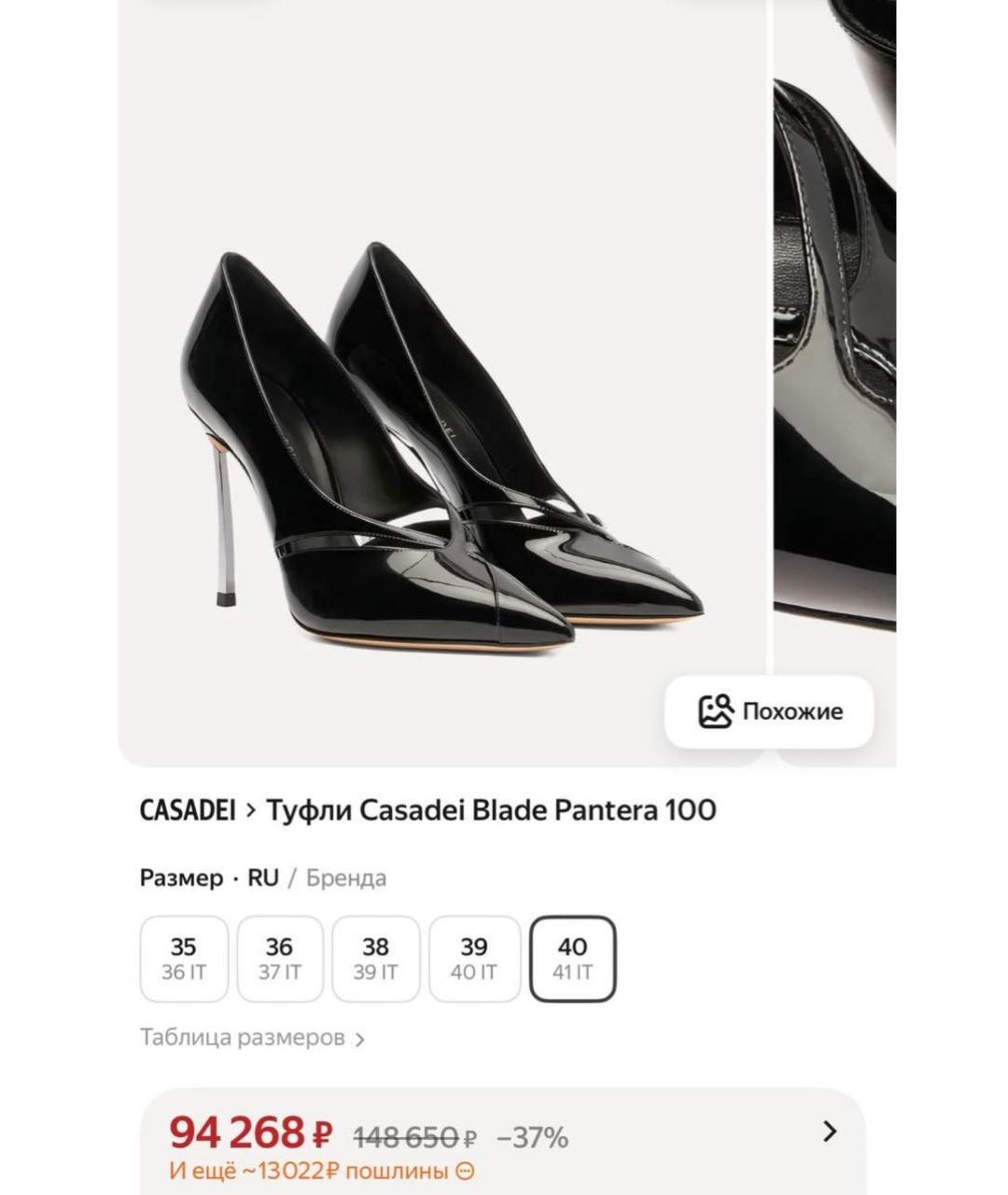Switch to RU size system tab
1008x1195 pixels.
(x=262, y=879)
